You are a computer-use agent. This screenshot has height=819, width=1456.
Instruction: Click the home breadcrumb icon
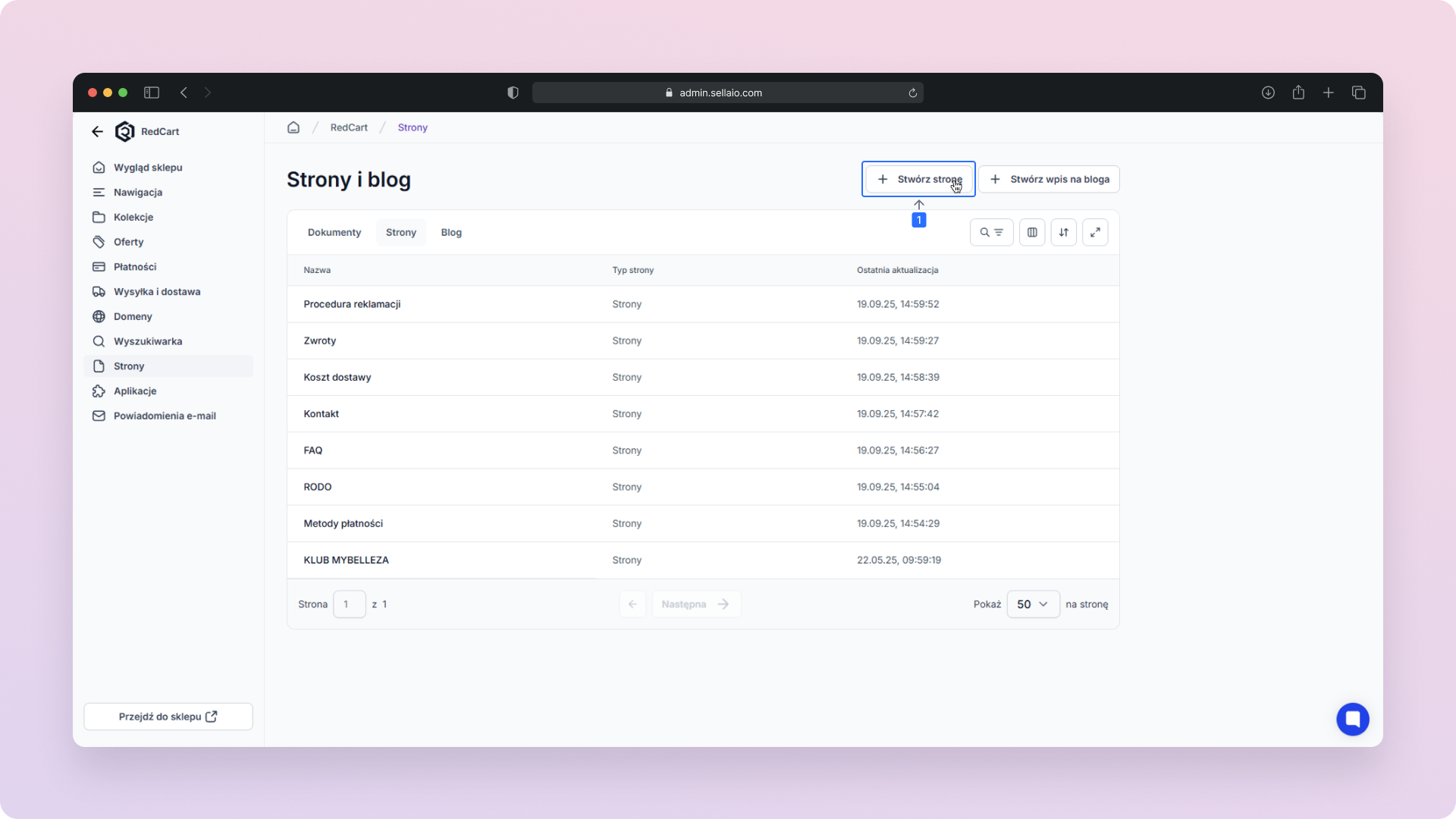click(x=293, y=127)
